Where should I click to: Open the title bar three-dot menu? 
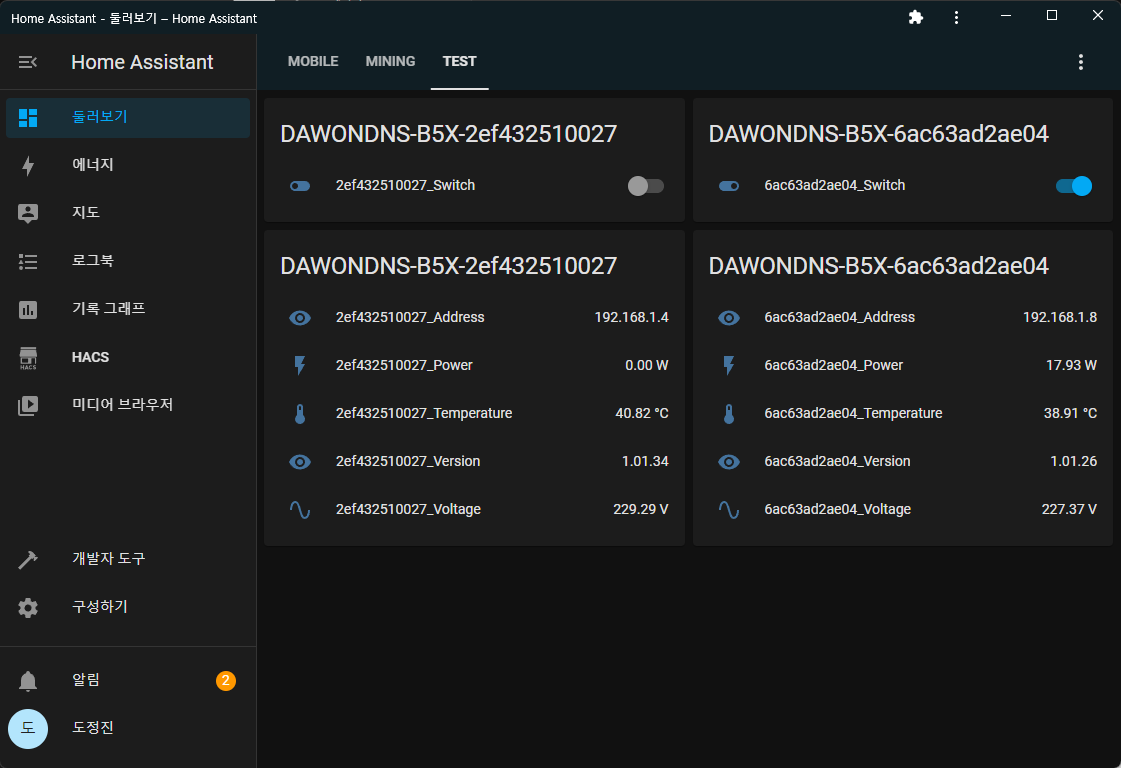957,17
